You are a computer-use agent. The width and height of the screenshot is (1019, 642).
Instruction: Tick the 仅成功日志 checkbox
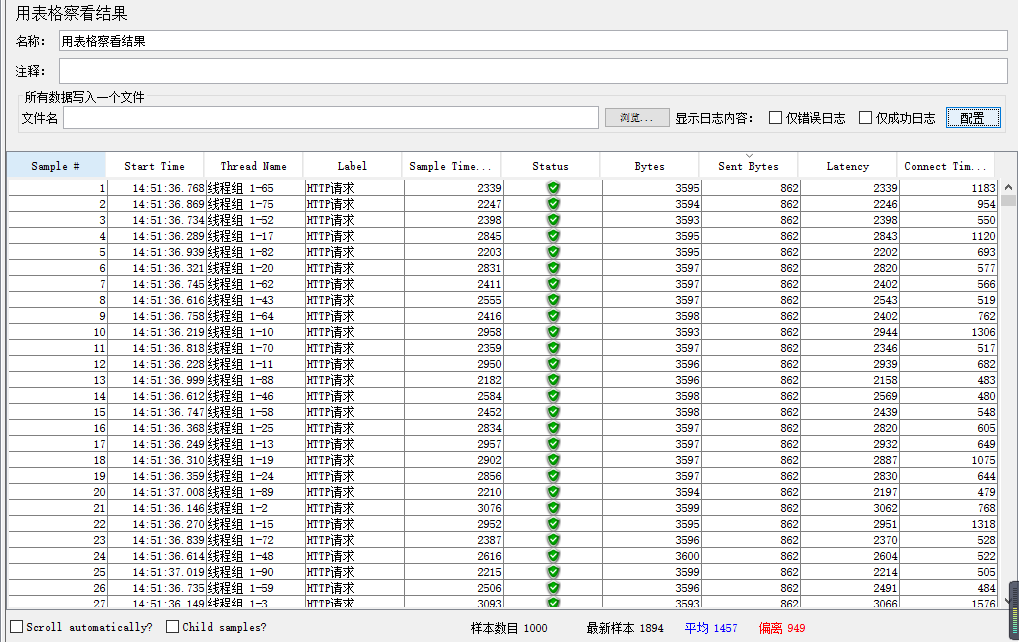click(865, 118)
